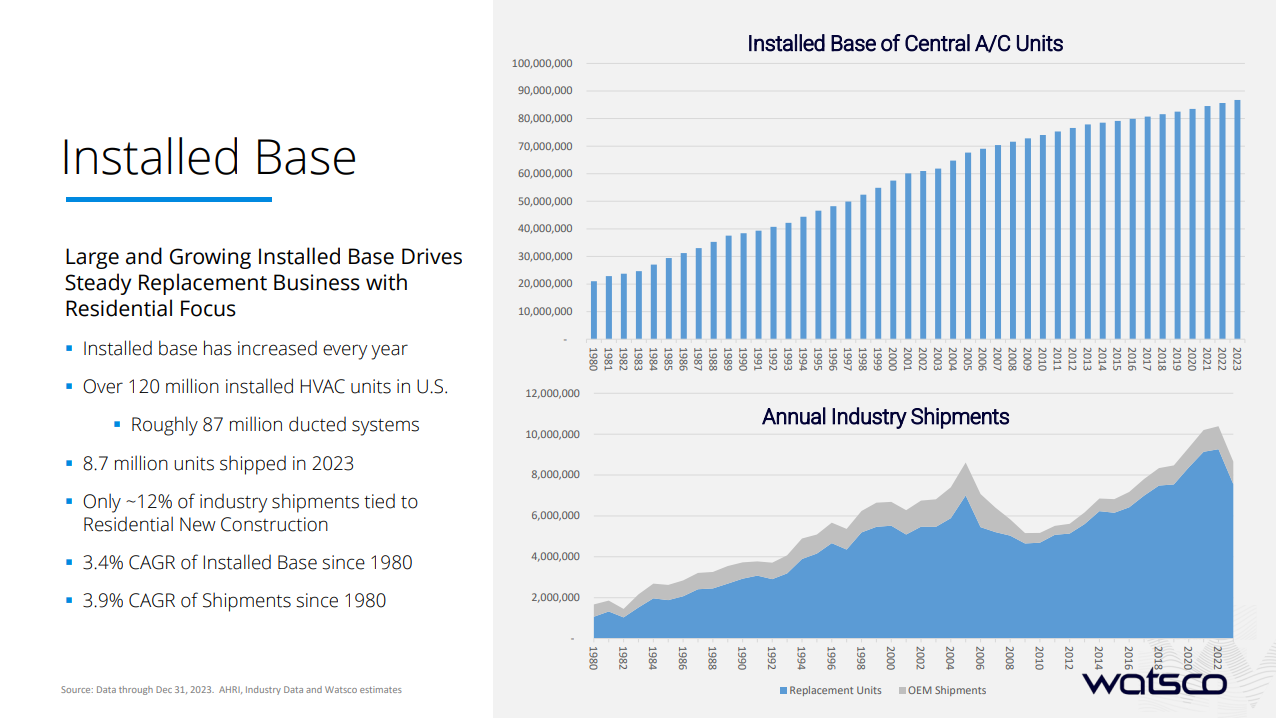Click the blue underline bar below the title
The width and height of the screenshot is (1276, 718).
(168, 199)
